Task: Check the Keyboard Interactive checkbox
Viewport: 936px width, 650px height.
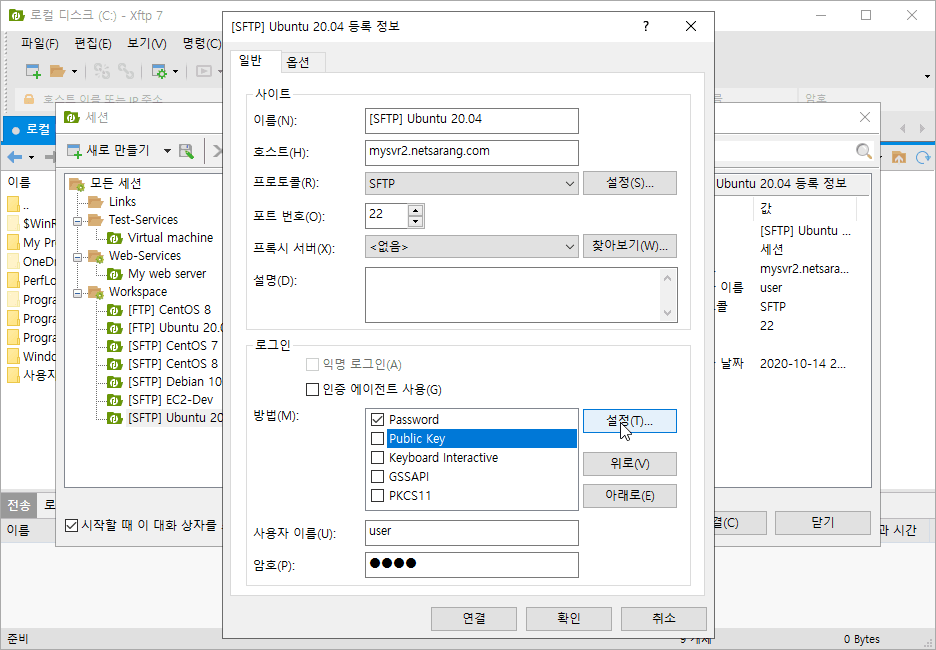Action: [377, 458]
